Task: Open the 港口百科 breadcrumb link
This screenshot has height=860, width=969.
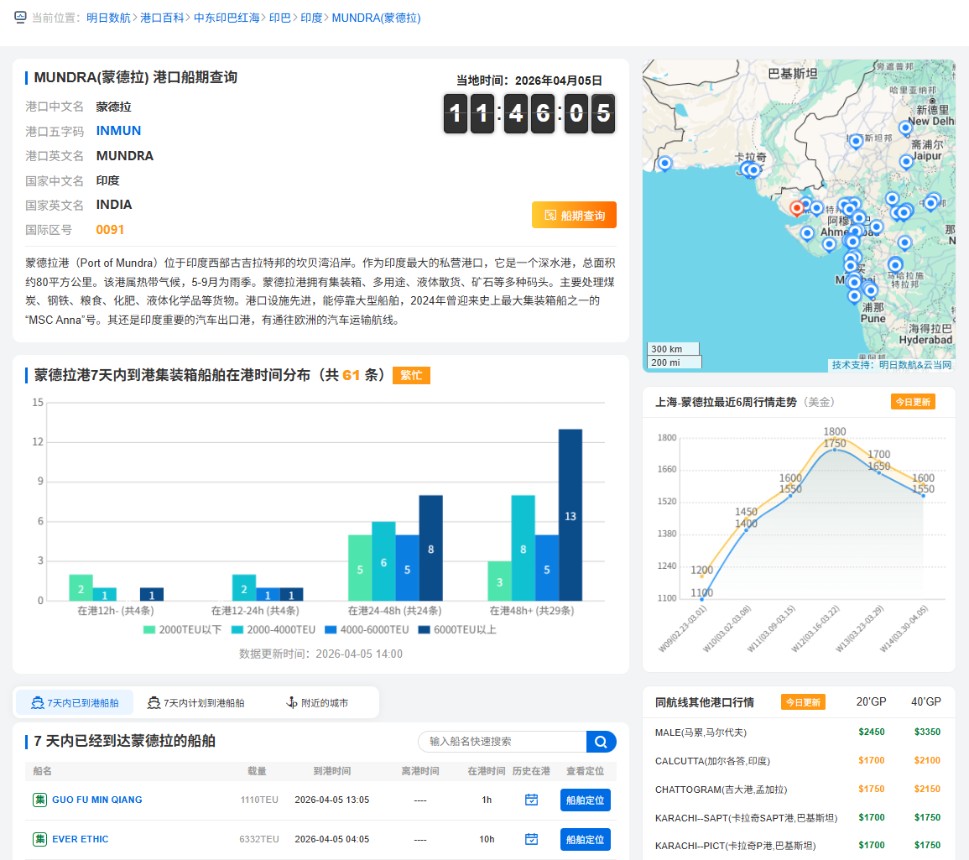Action: coord(162,18)
